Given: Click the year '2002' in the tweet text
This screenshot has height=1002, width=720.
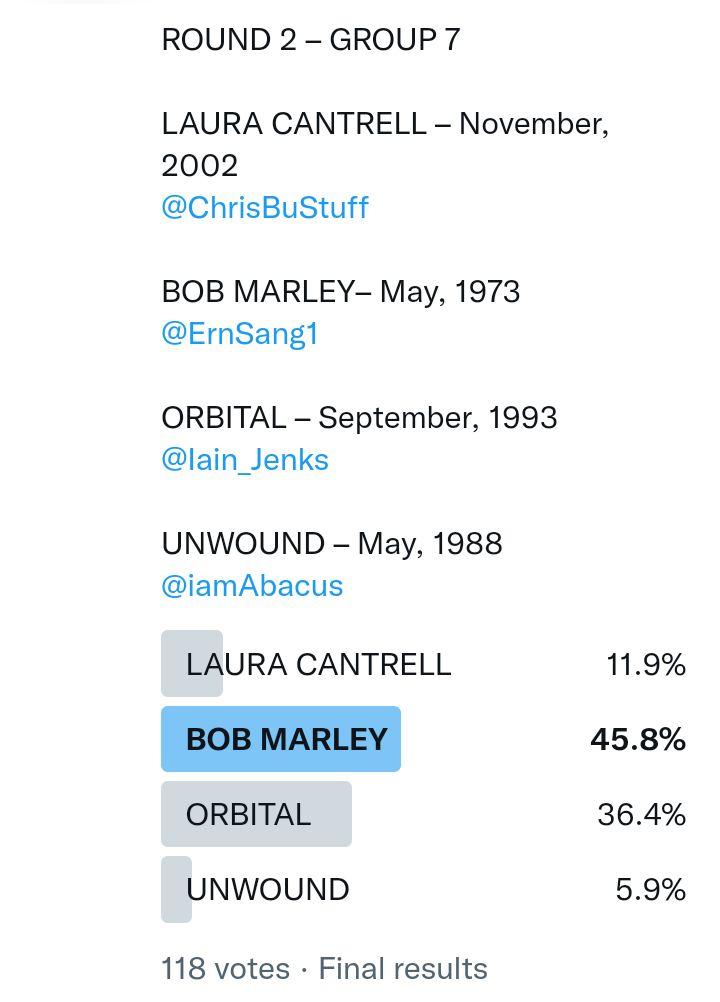Looking at the screenshot, I should point(199,166).
